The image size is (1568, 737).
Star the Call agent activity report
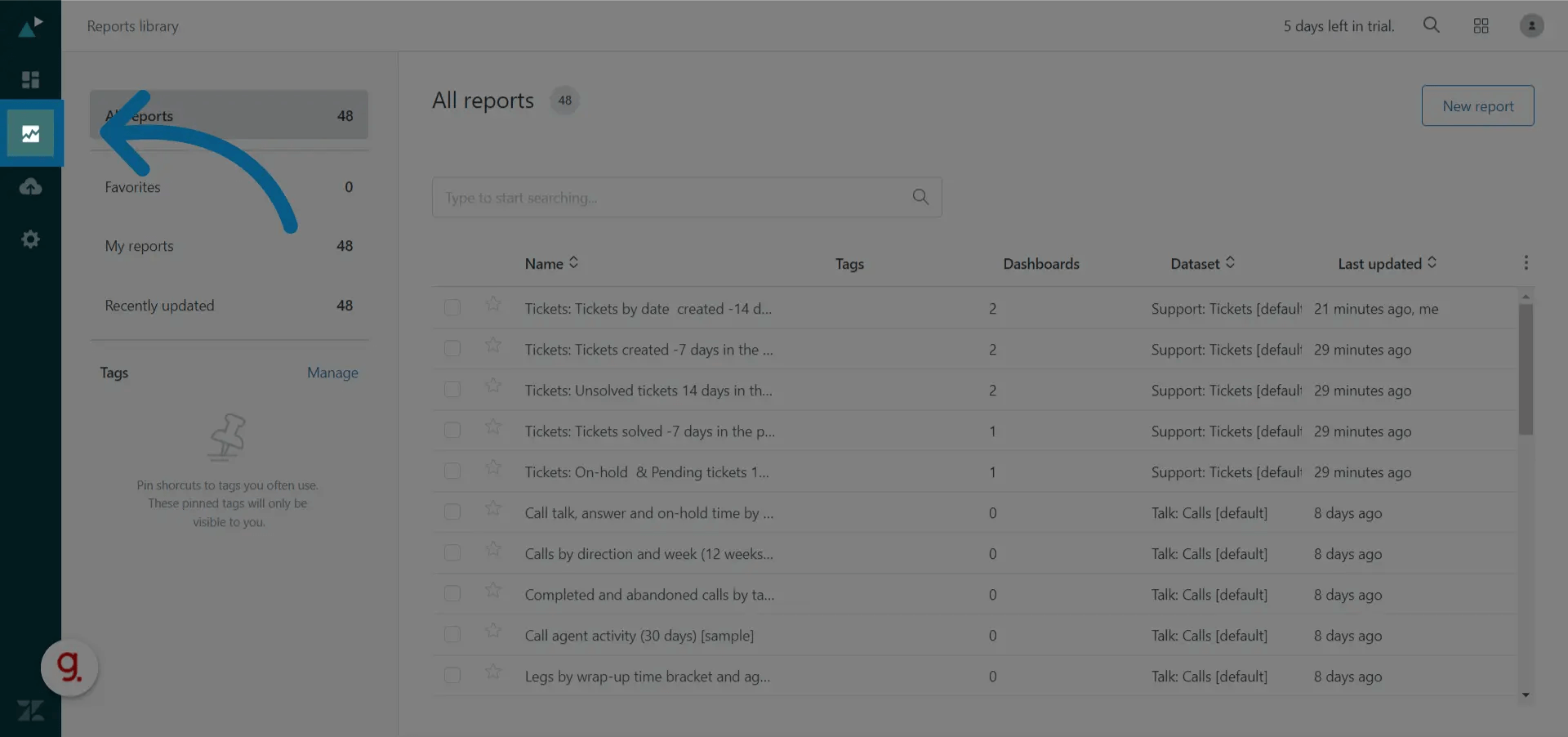point(492,632)
